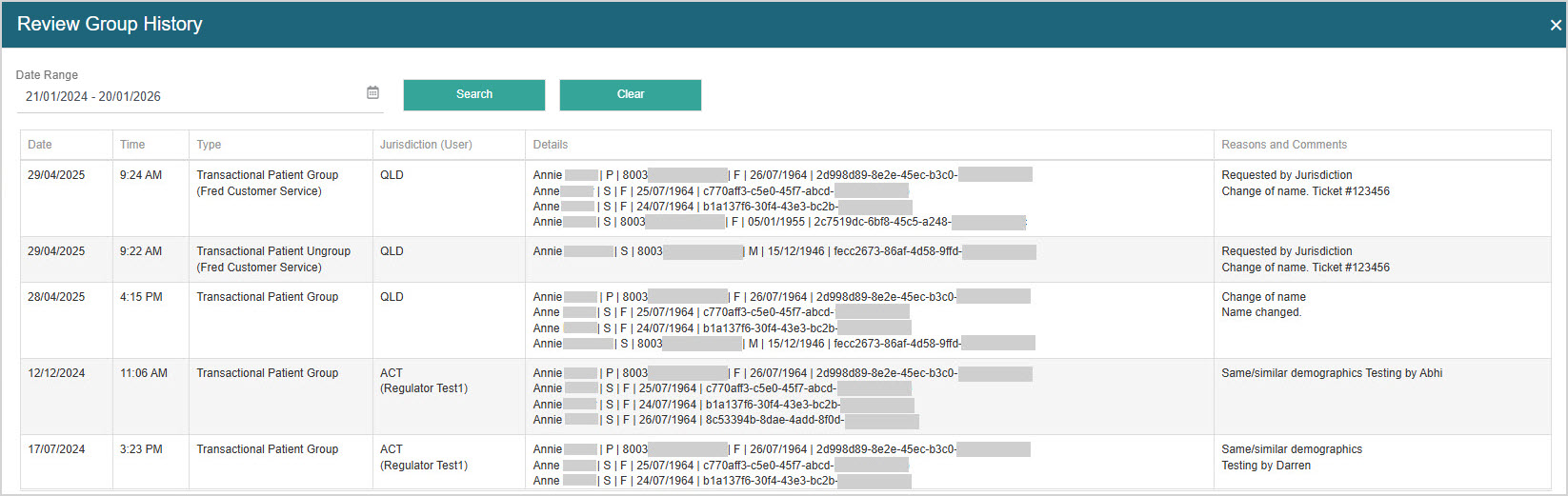Click the 'Name changed.' comment cell
The height and width of the screenshot is (496, 1568).
(1261, 312)
